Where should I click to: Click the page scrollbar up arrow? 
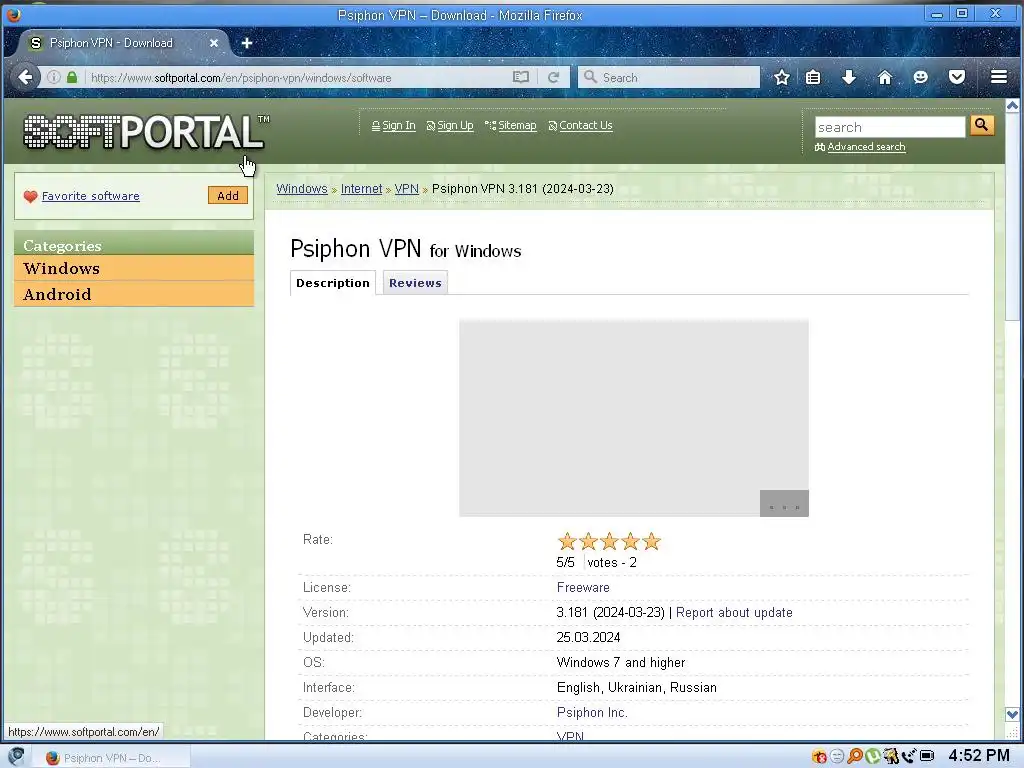click(1012, 105)
